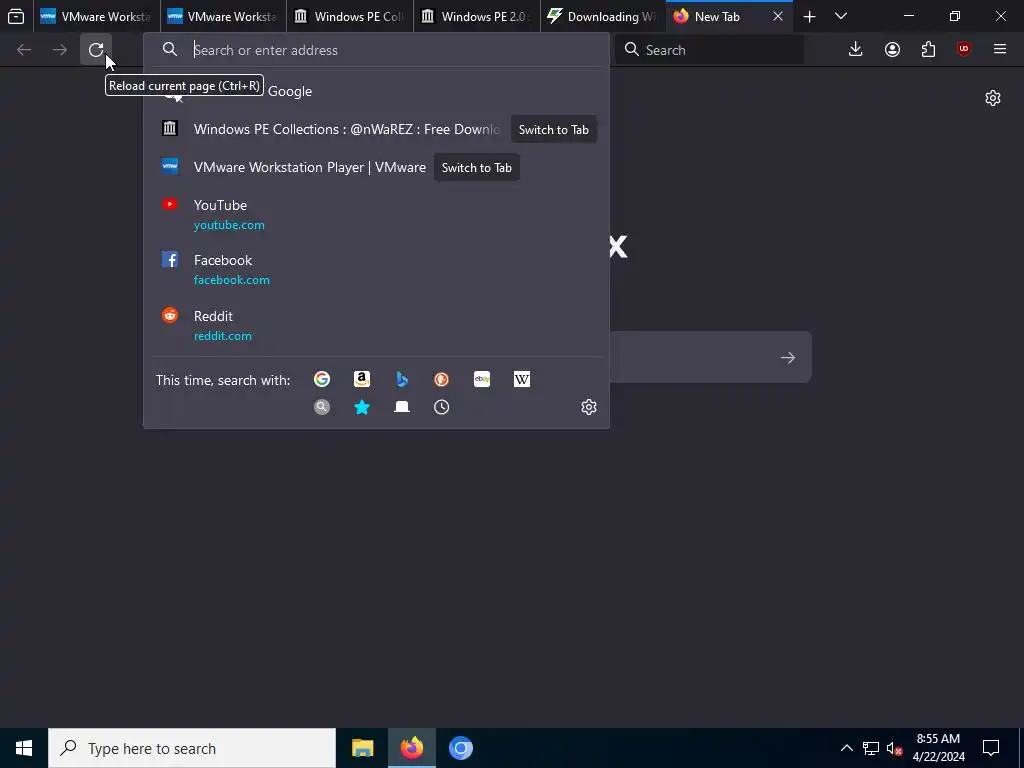The image size is (1024, 768).
Task: Switch to Tab for VMware Workstation Player
Action: tap(477, 167)
